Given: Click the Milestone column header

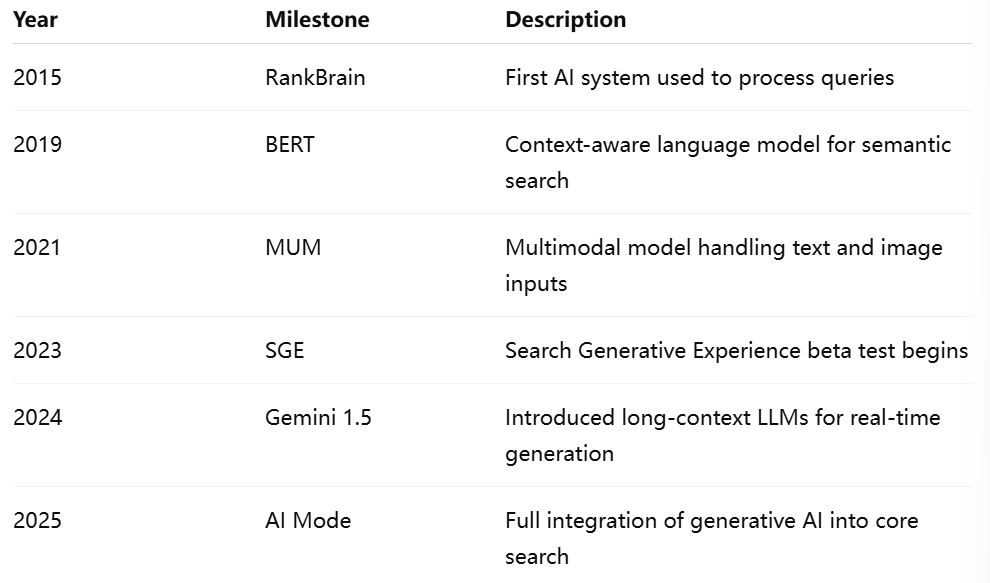Looking at the screenshot, I should tap(317, 20).
